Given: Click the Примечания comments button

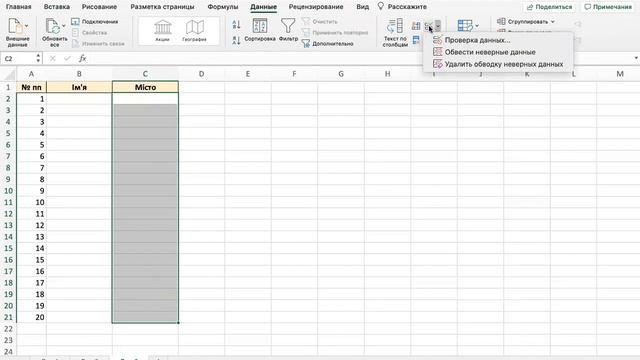Looking at the screenshot, I should [x=608, y=7].
